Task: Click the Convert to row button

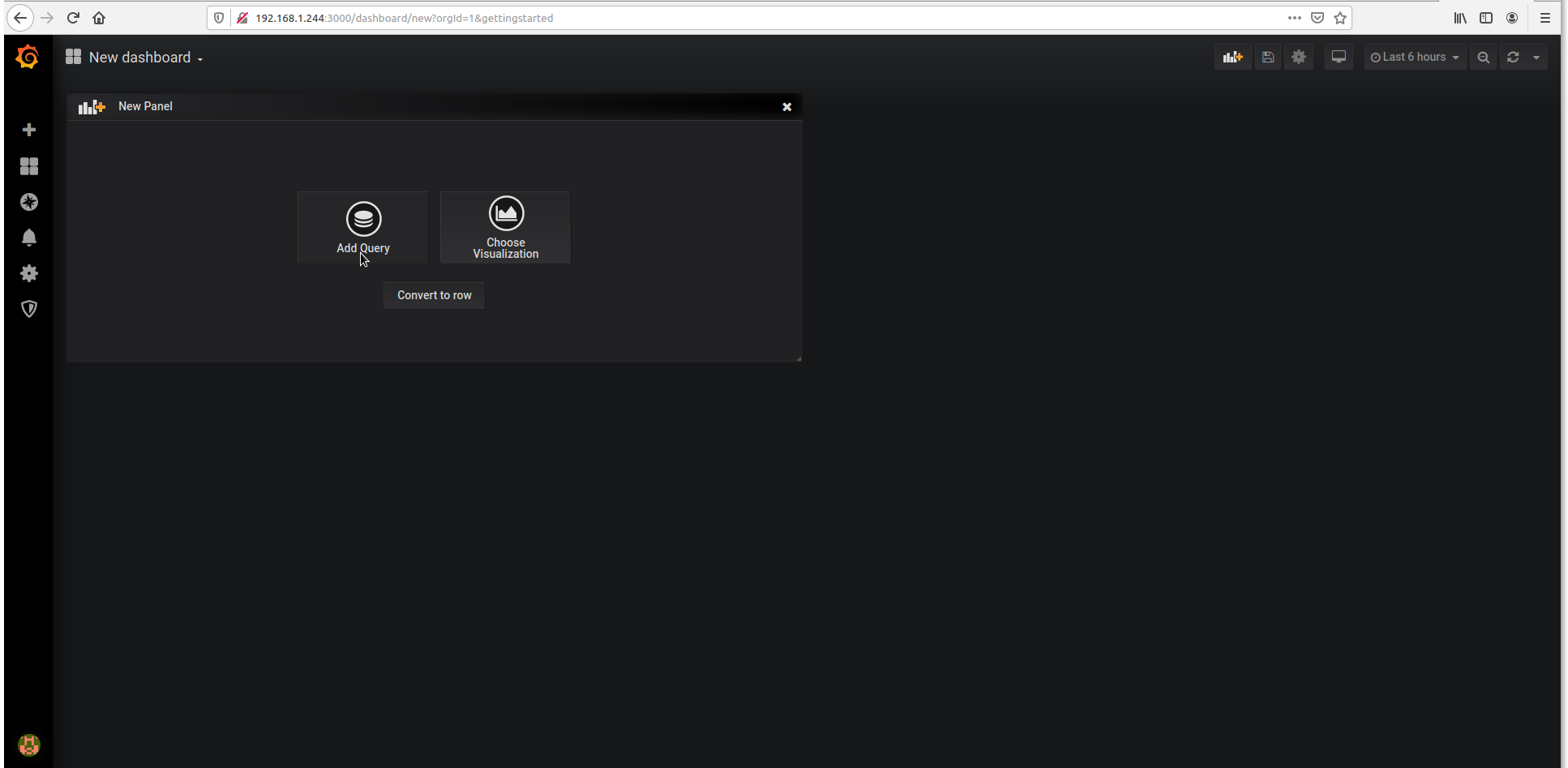Action: [x=434, y=295]
